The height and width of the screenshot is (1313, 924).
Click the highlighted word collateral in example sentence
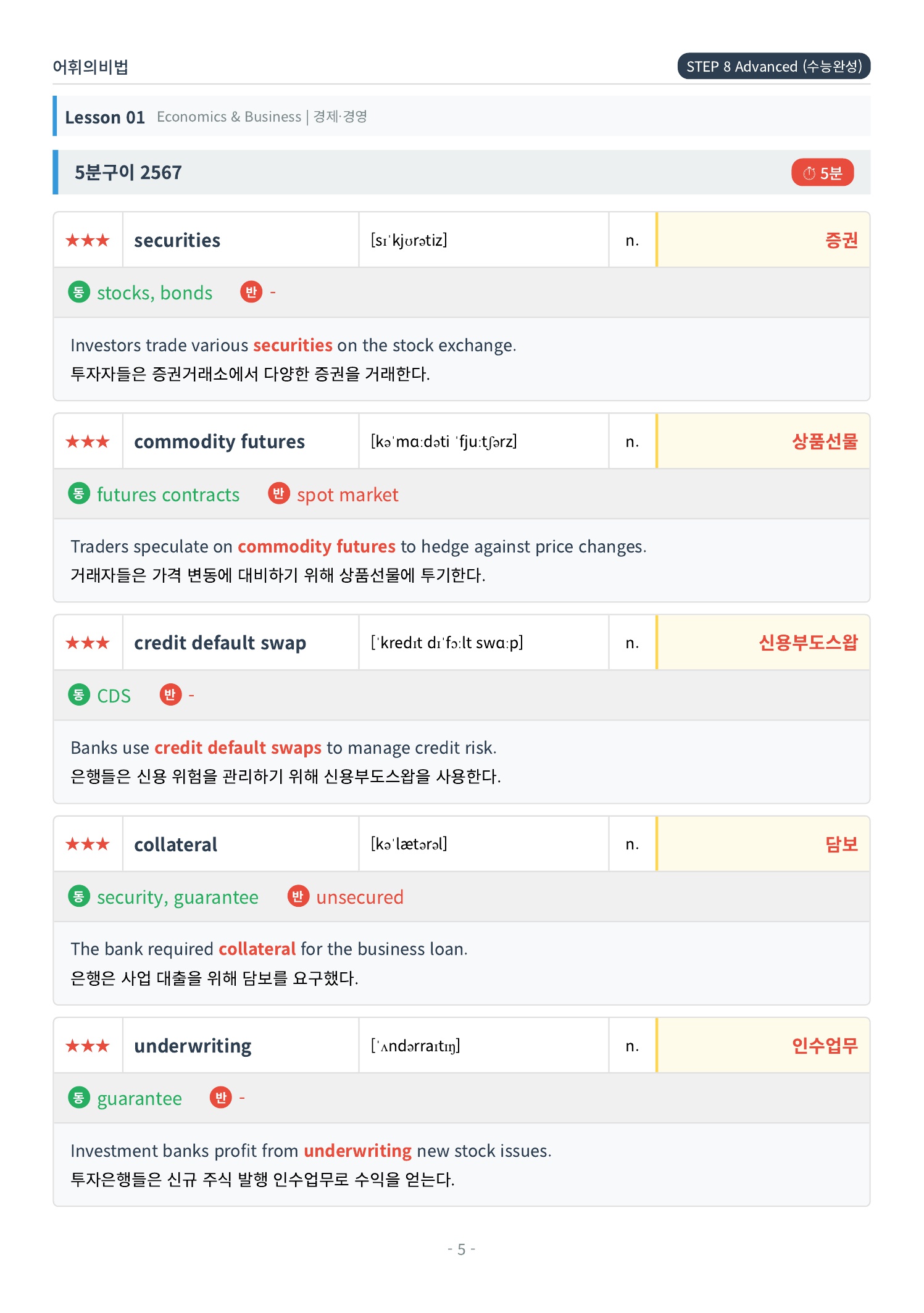[x=257, y=949]
